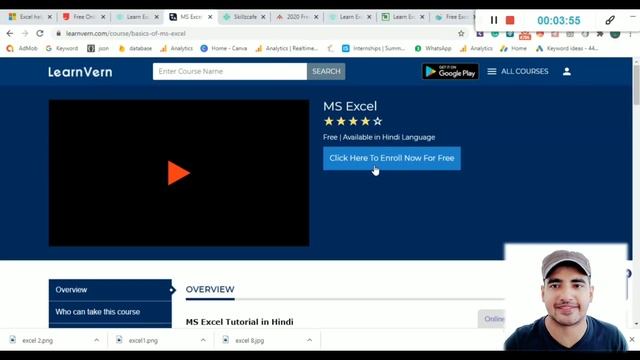640x360 pixels.
Task: Click Here To Enroll Now For Free button
Action: [392, 158]
